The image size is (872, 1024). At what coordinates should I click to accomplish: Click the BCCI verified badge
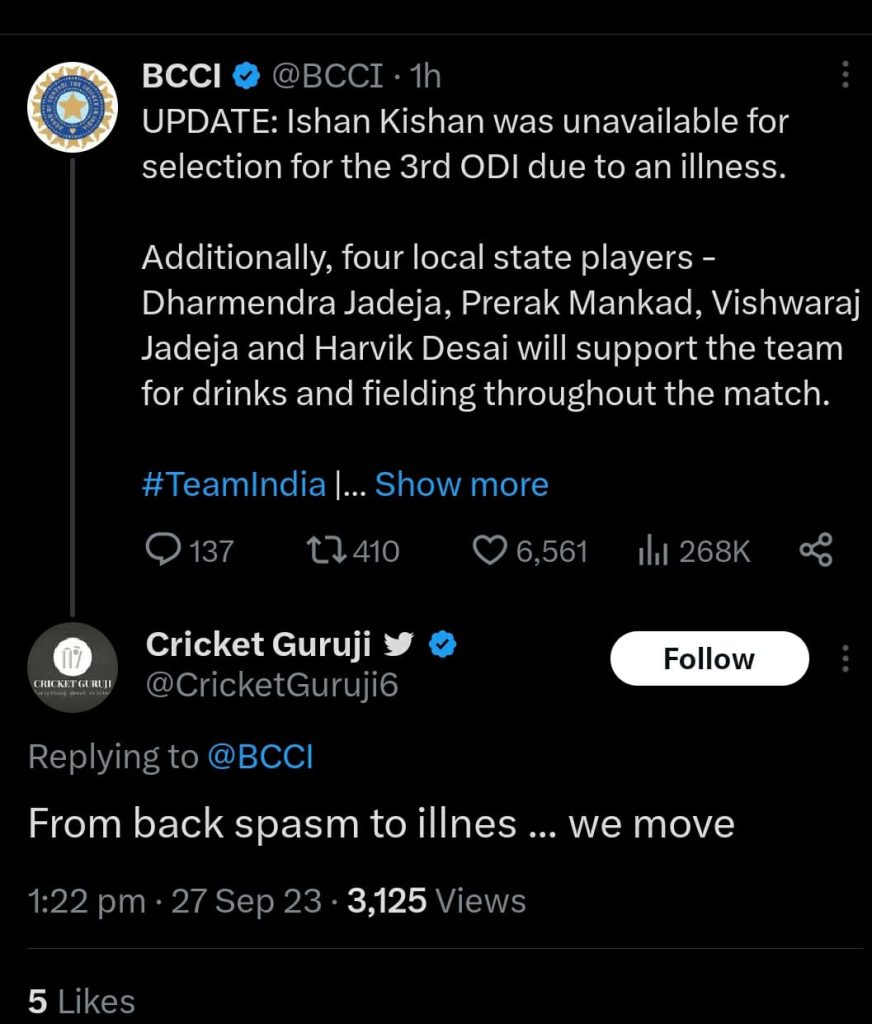245,75
